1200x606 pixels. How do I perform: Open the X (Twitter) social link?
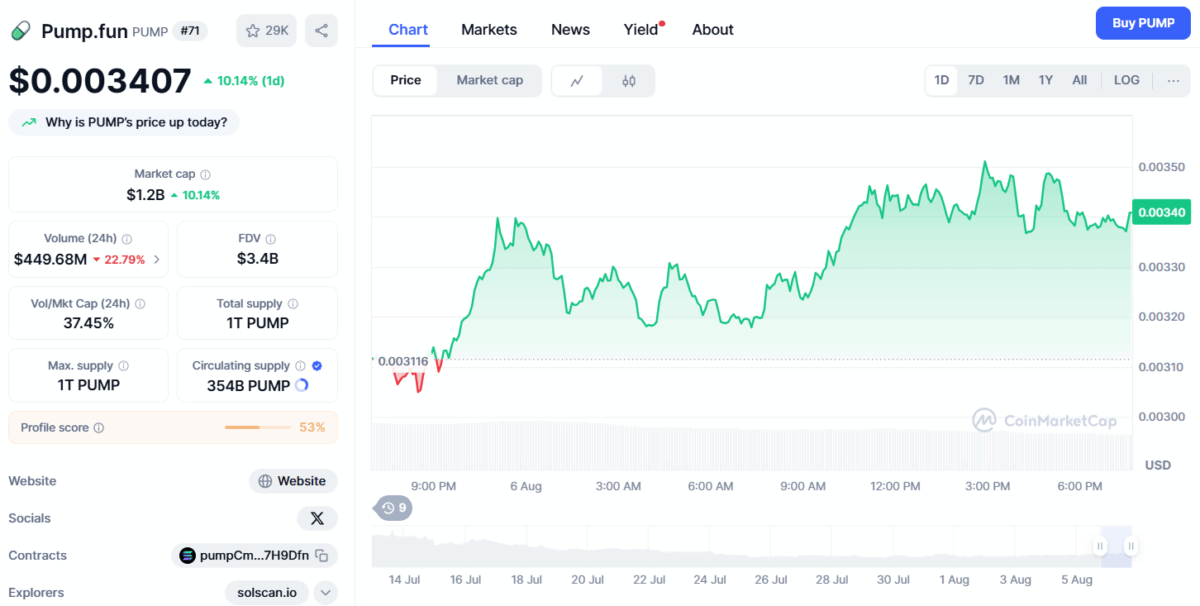(317, 518)
